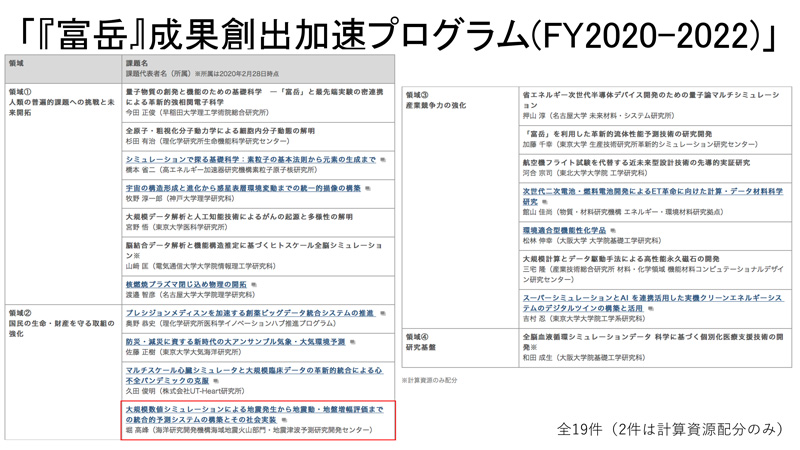Image resolution: width=800 pixels, height=450 pixels.
Task: Select 「富岳」を利用した革新的流体性能予測 title
Action: (x=617, y=134)
